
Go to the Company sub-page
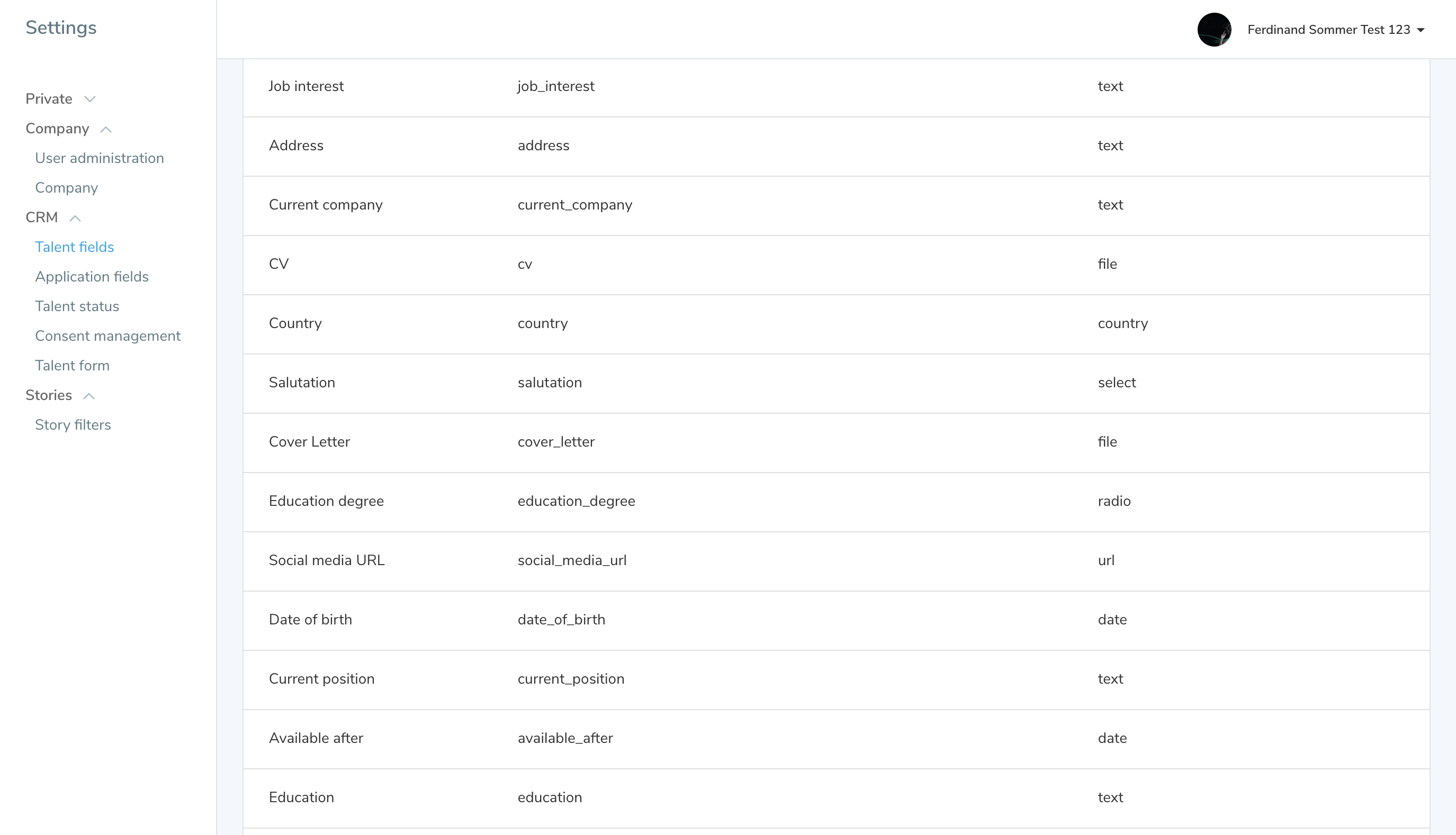coord(67,188)
